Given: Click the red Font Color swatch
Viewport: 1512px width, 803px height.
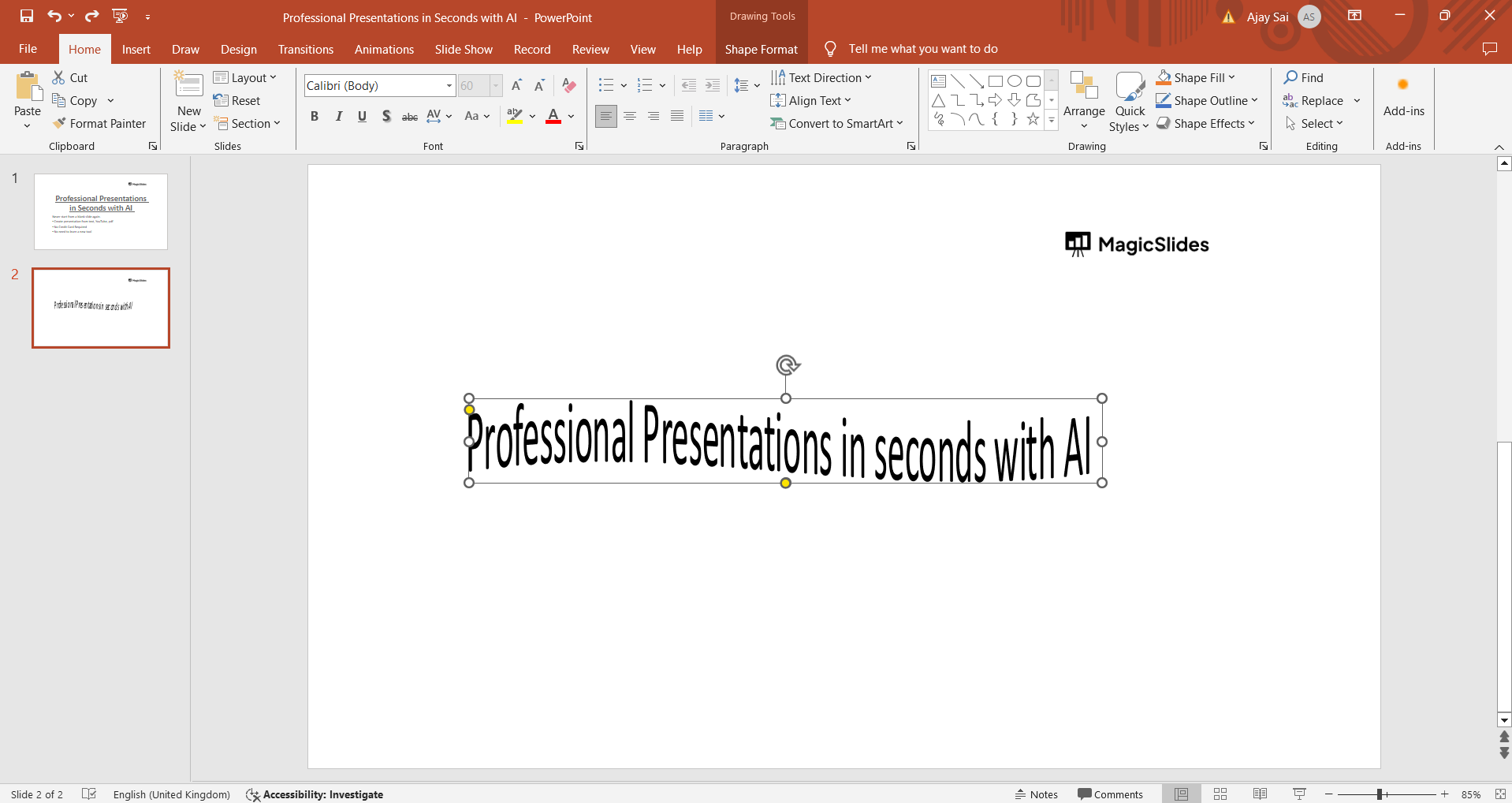Looking at the screenshot, I should pos(553,116).
